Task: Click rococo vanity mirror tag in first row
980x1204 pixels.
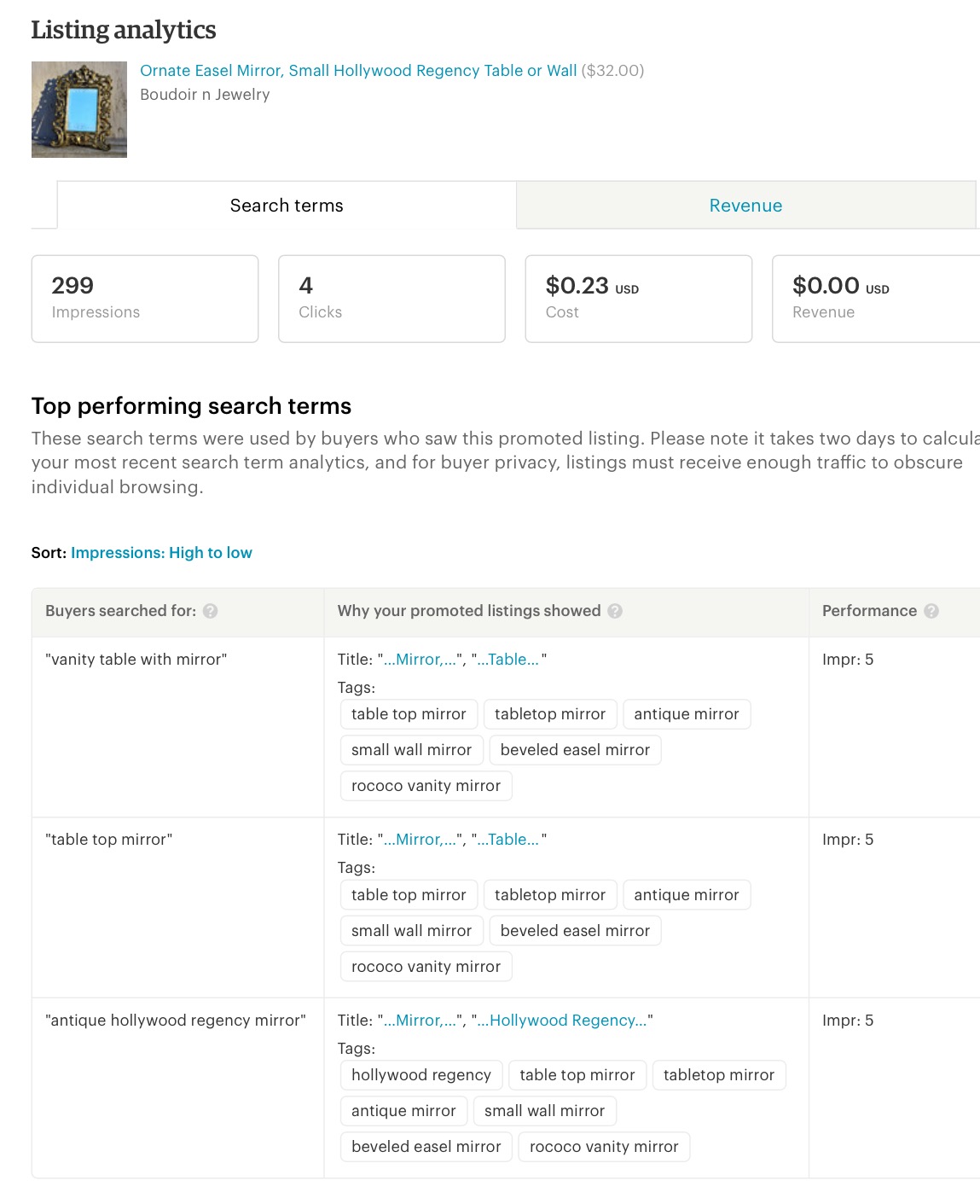Action: tap(426, 786)
